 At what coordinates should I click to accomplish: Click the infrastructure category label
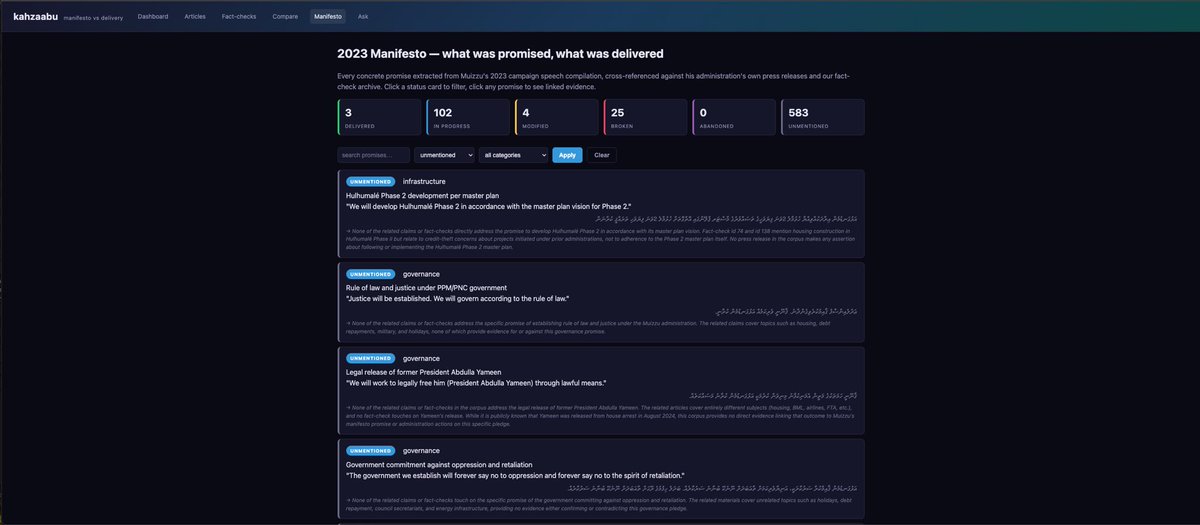(x=424, y=181)
